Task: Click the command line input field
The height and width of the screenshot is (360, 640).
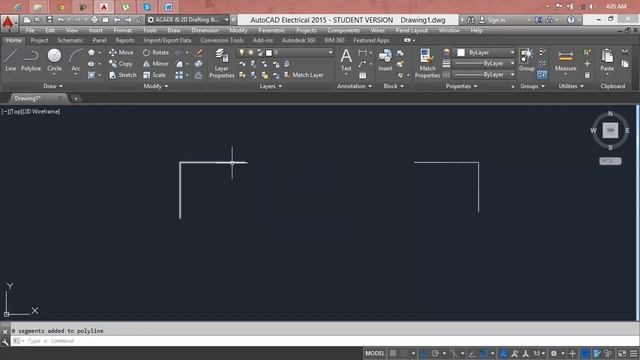Action: pos(327,341)
